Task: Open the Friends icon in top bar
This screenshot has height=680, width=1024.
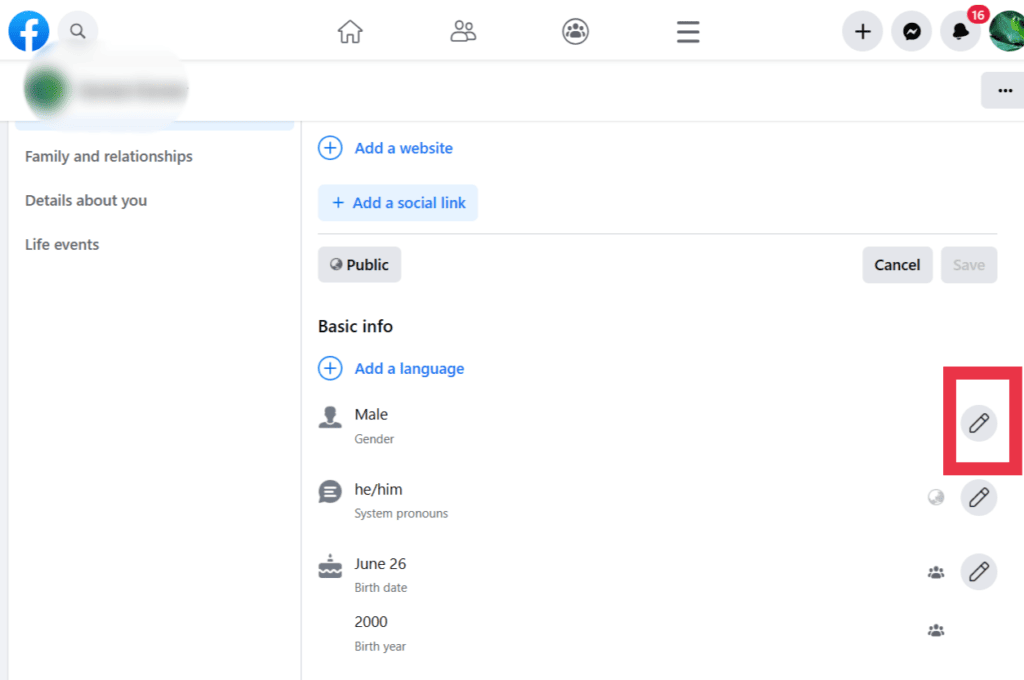Action: tap(463, 31)
